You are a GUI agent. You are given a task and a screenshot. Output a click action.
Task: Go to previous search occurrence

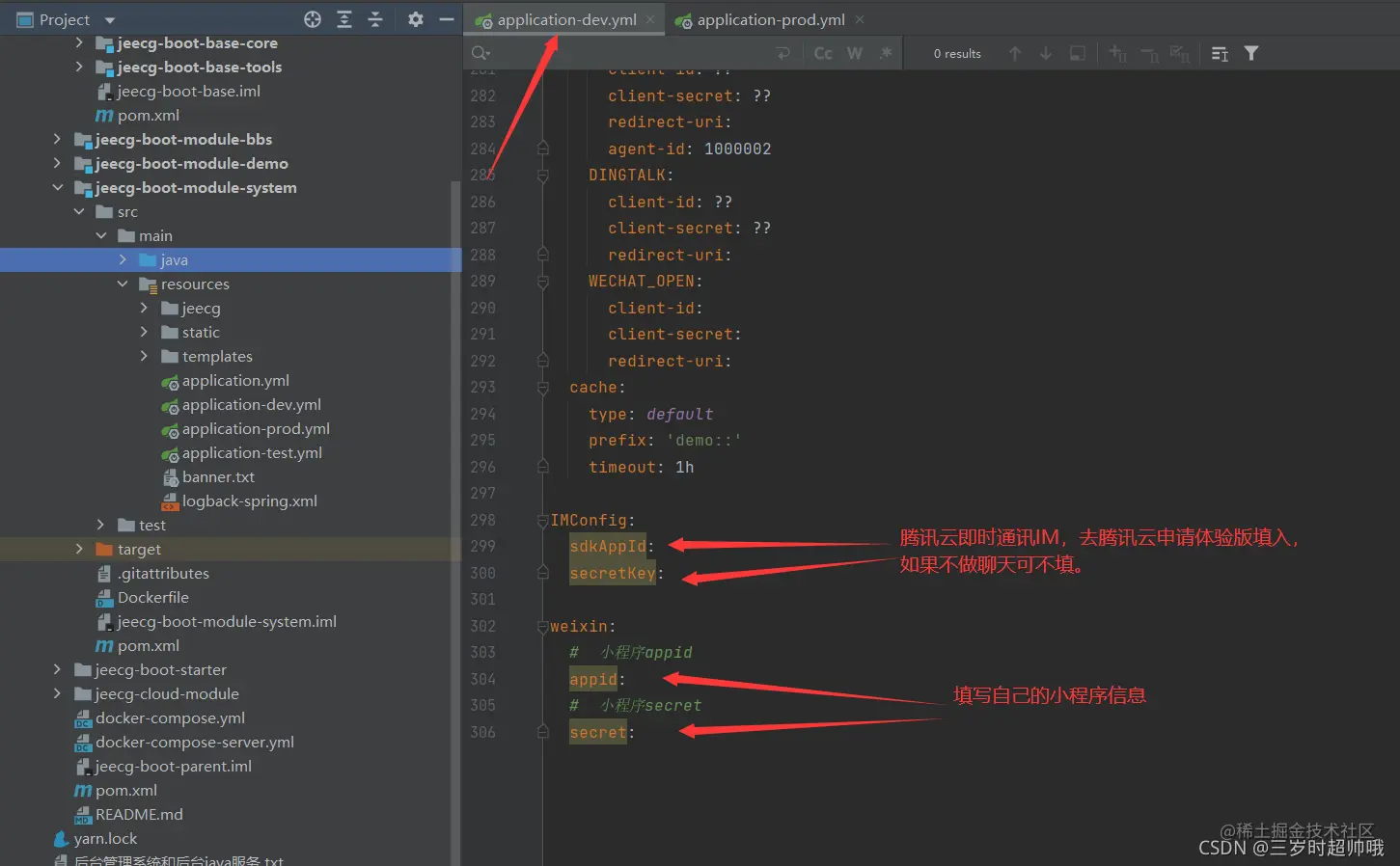(x=1015, y=53)
